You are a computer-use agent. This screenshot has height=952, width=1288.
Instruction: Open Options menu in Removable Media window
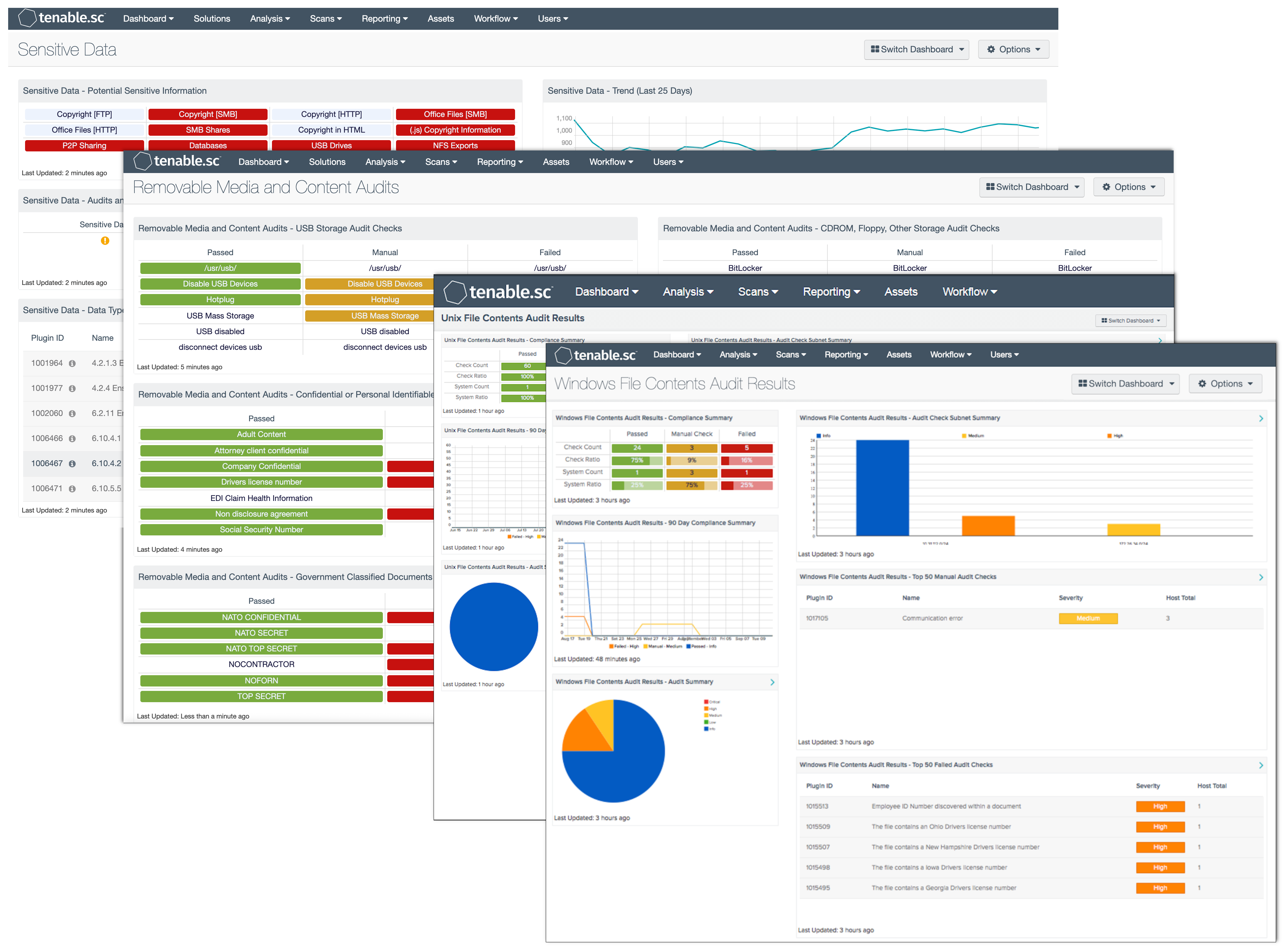(x=1129, y=187)
